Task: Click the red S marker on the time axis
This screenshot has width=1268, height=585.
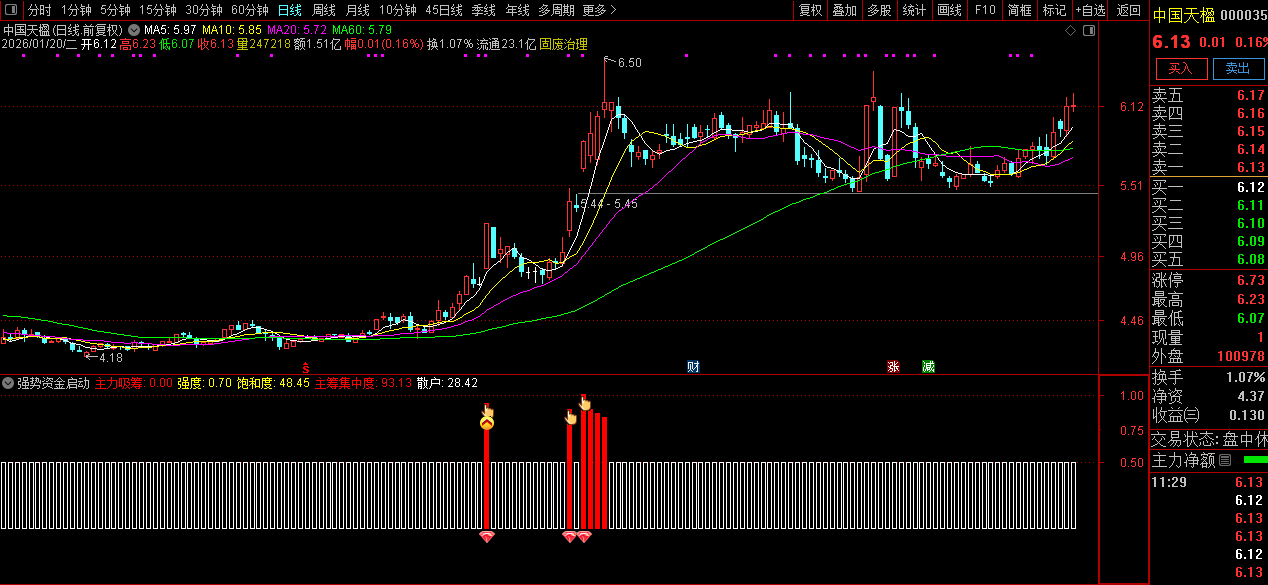Action: click(306, 367)
